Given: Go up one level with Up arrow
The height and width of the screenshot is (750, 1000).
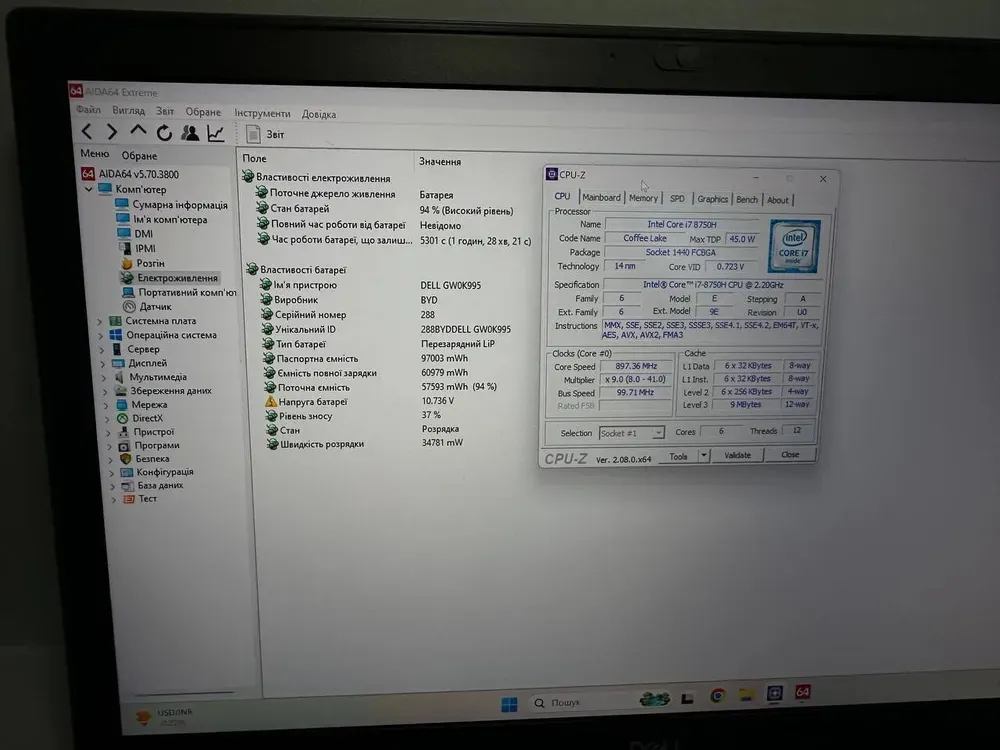Looking at the screenshot, I should [x=138, y=131].
